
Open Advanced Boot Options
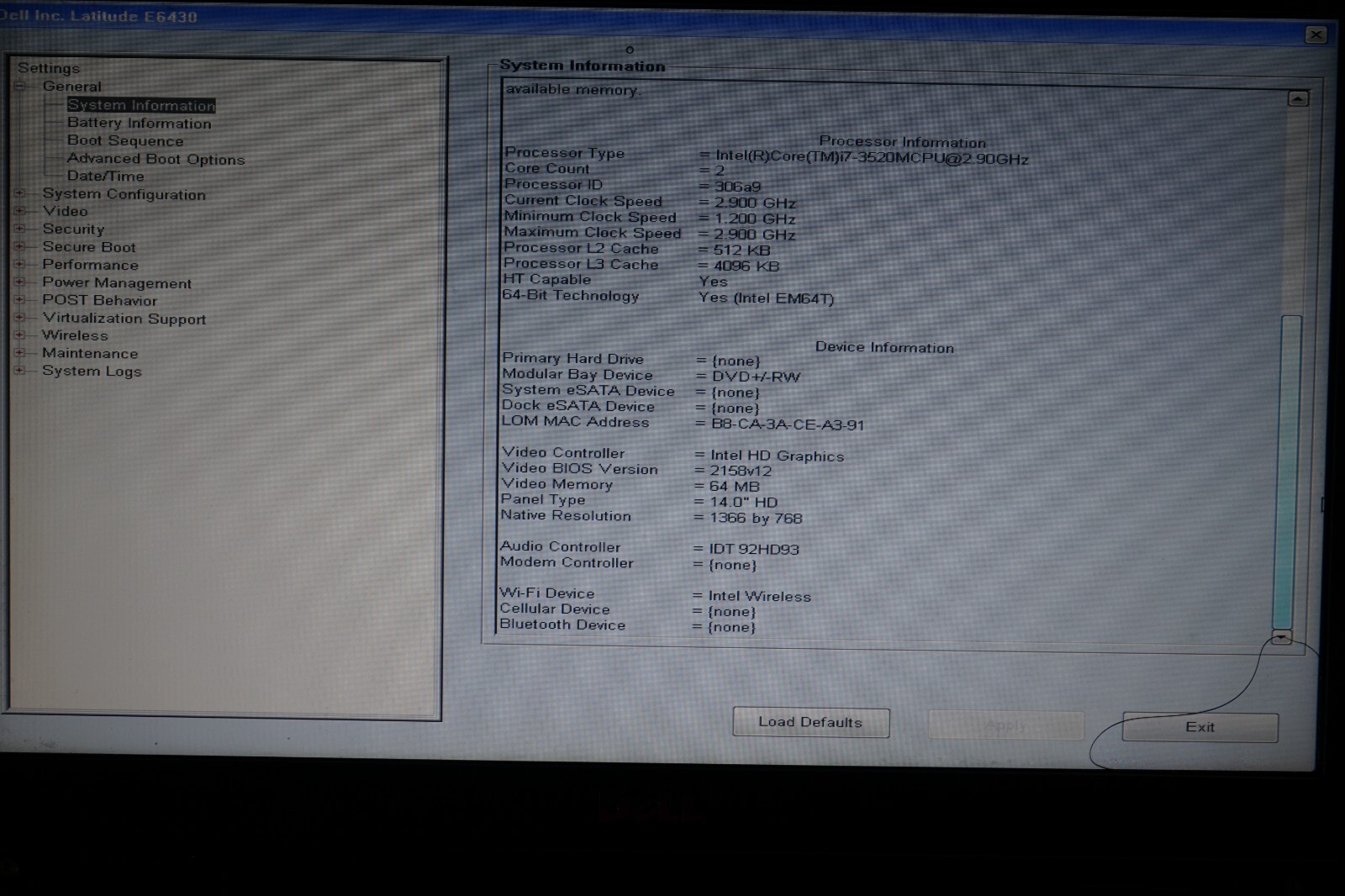[156, 159]
